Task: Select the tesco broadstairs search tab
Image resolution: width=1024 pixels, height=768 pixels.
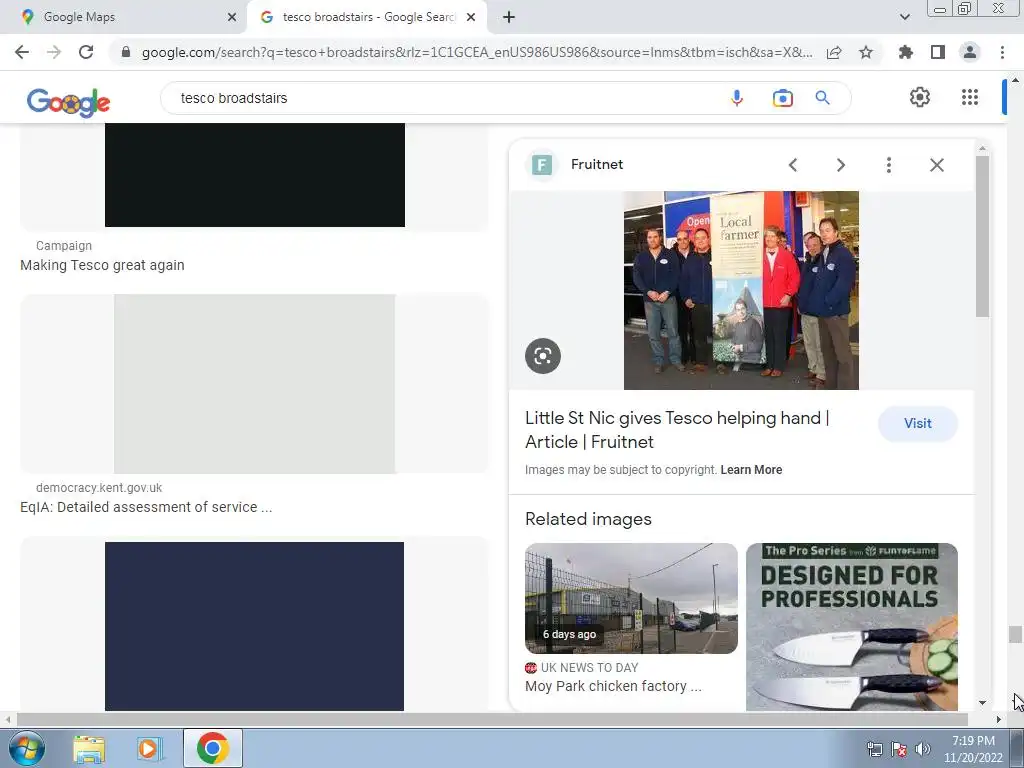Action: coord(367,17)
